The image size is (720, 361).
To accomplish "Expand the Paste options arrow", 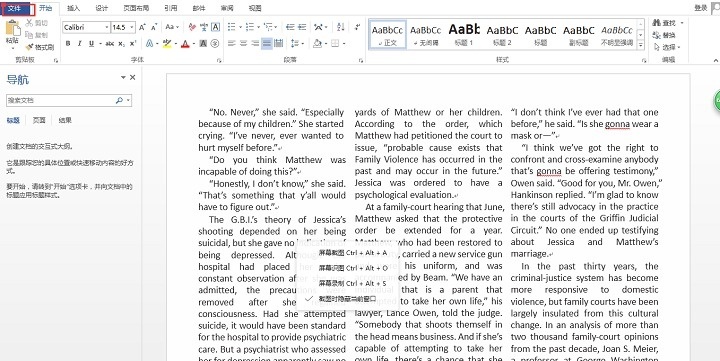I will pos(13,48).
